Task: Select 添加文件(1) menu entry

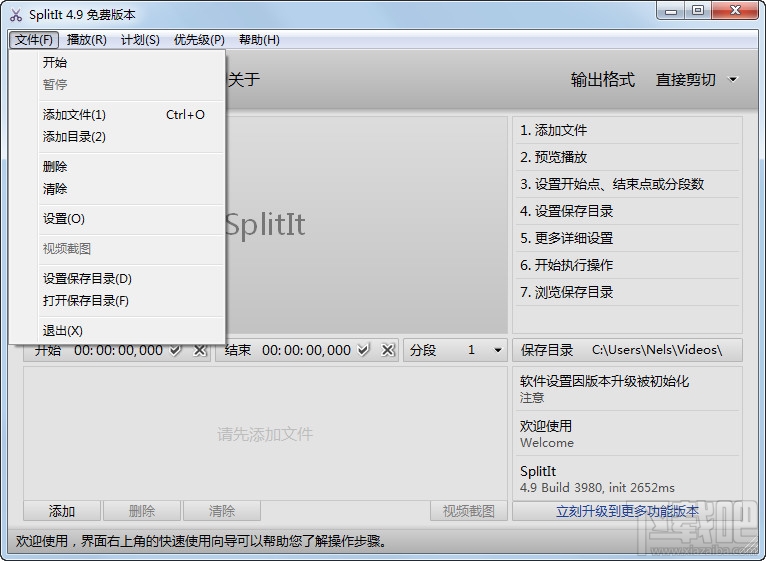Action: pos(131,115)
